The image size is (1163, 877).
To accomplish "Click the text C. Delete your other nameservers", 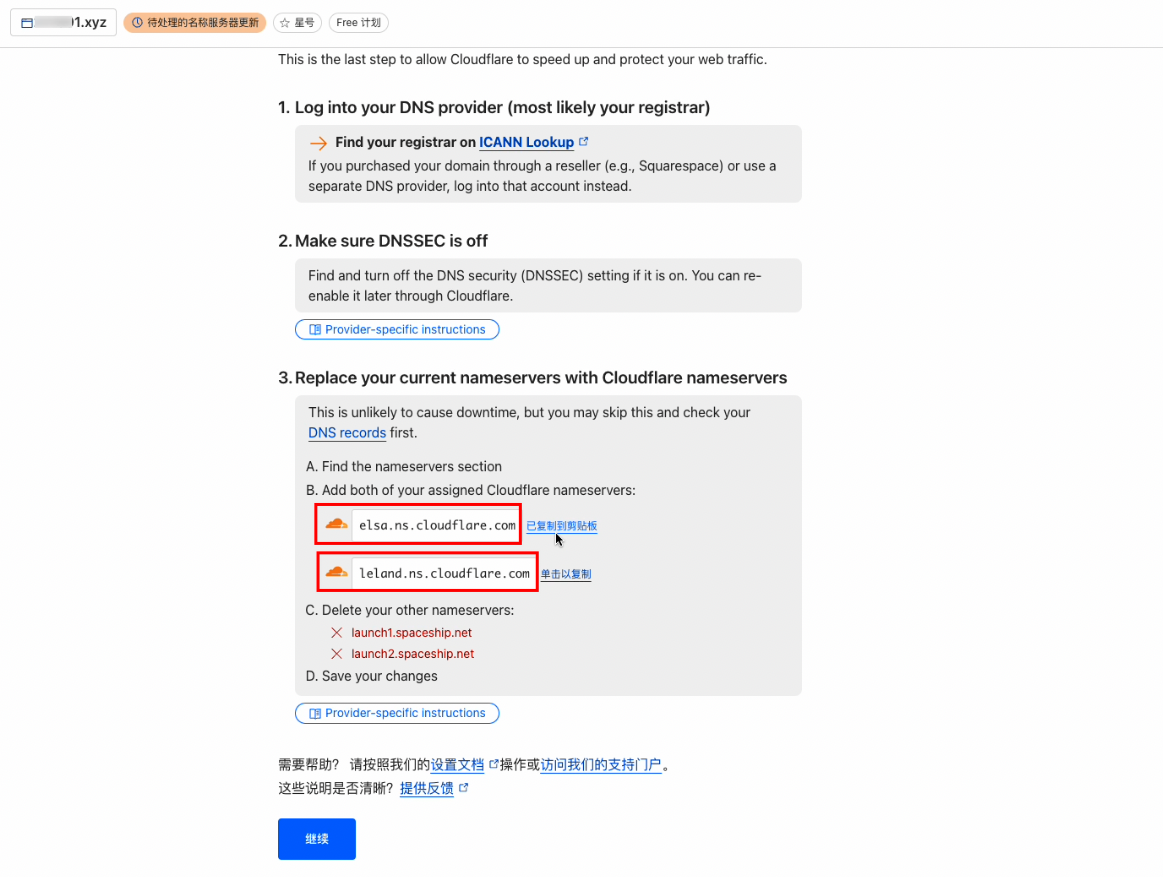I will tap(410, 610).
